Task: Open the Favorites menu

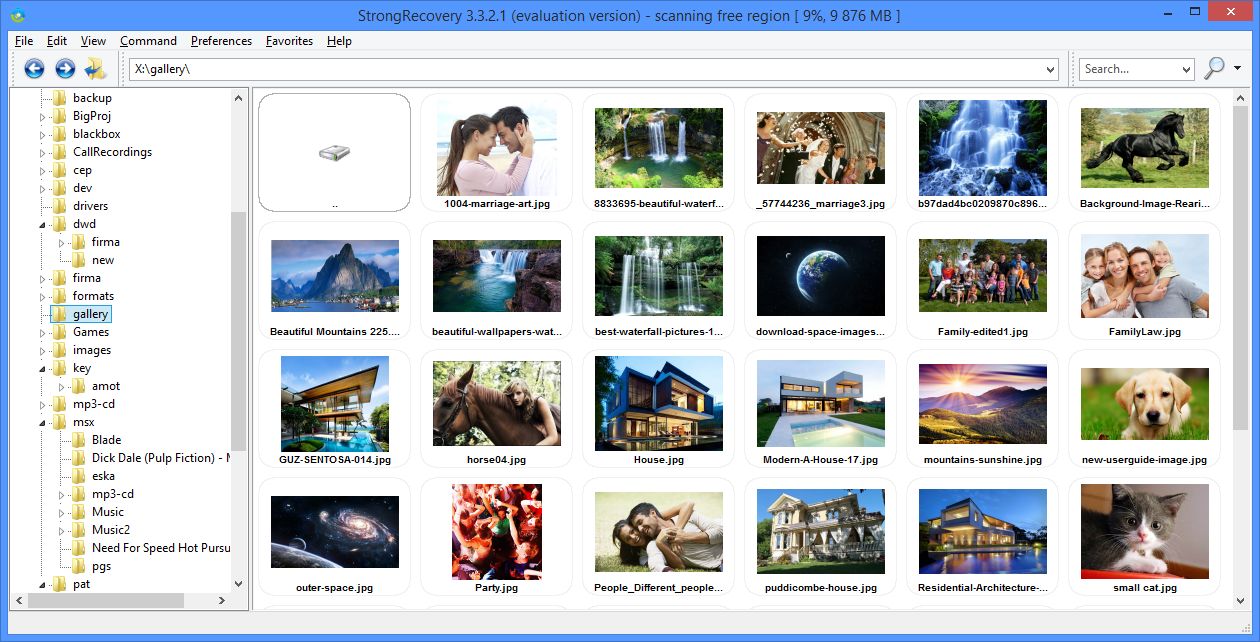Action: 289,41
